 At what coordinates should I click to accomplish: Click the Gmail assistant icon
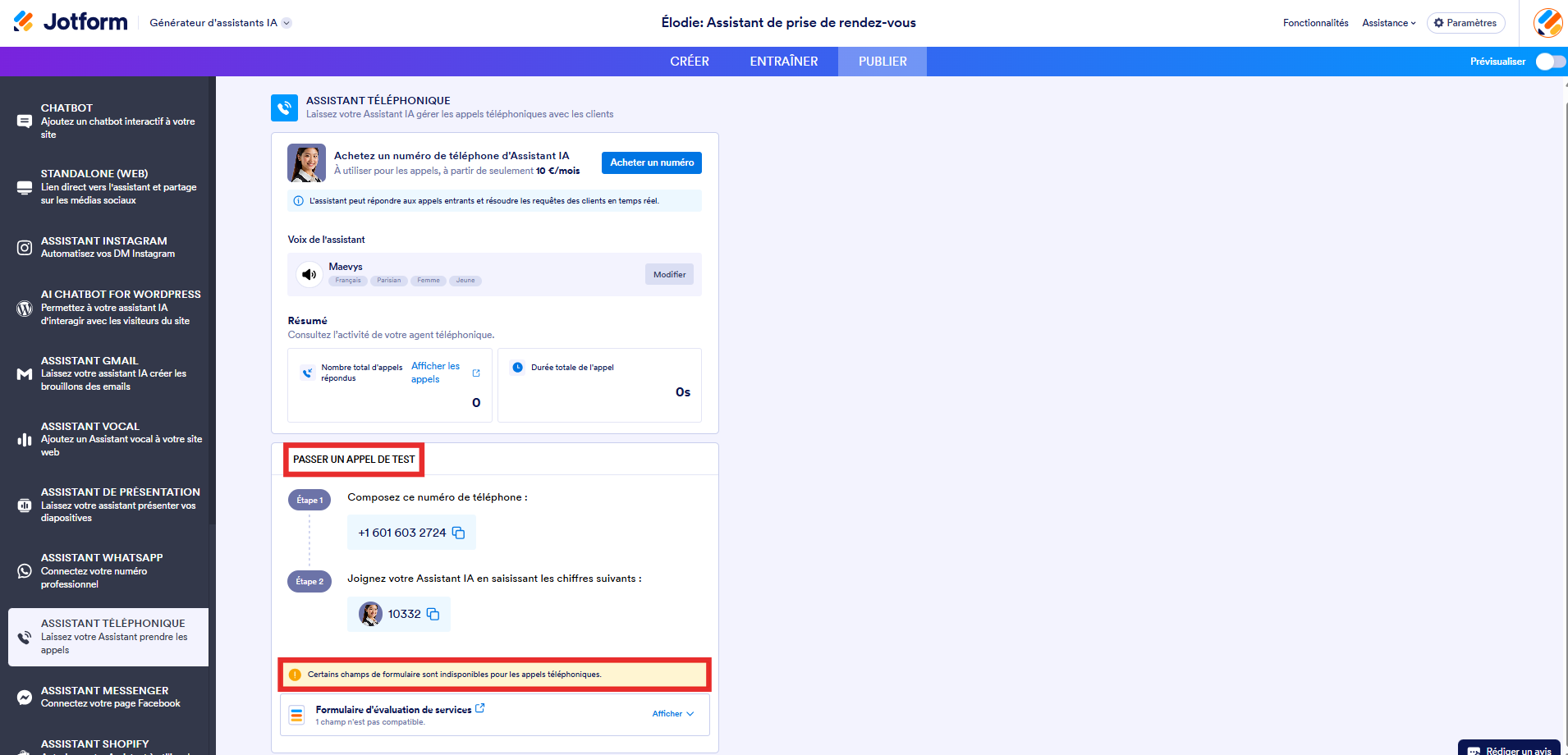(25, 374)
